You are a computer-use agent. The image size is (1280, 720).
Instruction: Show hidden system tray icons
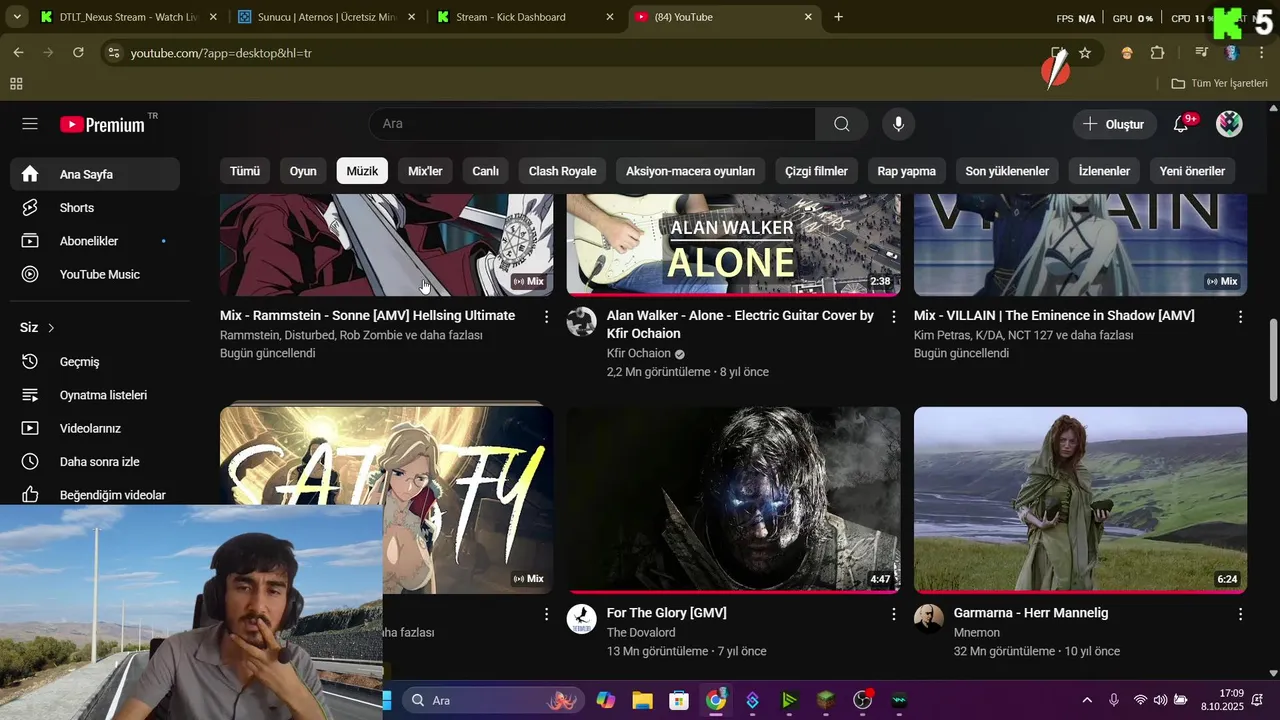coord(1087,700)
